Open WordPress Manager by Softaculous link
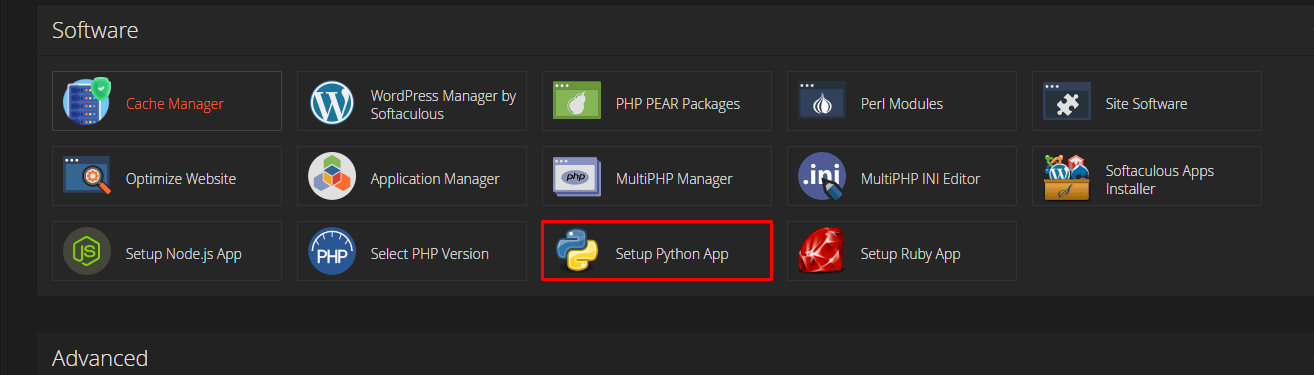Viewport: 1314px width, 375px height. click(443, 104)
